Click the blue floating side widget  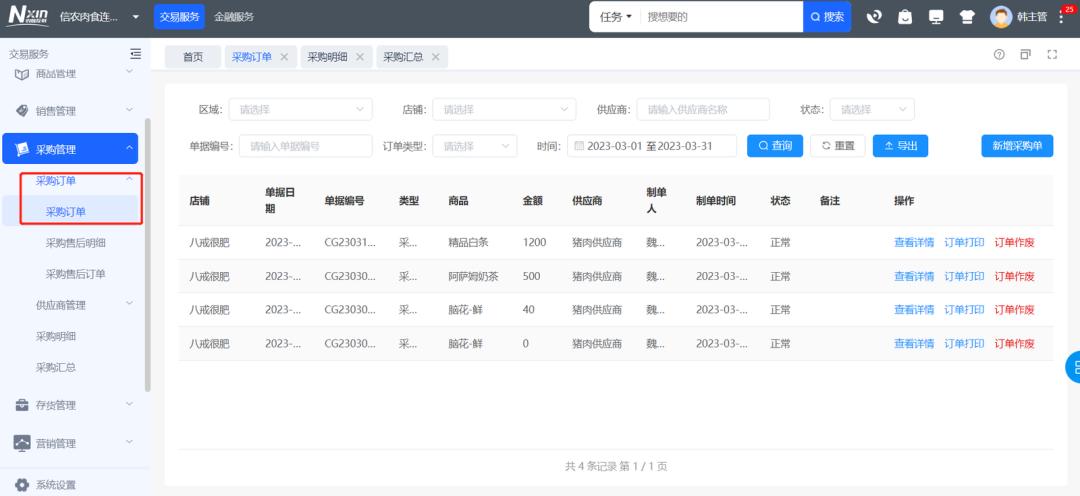click(x=1072, y=367)
